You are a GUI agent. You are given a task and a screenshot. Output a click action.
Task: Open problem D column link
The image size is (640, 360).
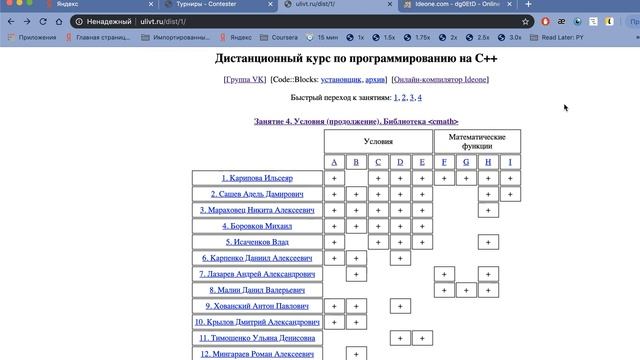pyautogui.click(x=400, y=162)
